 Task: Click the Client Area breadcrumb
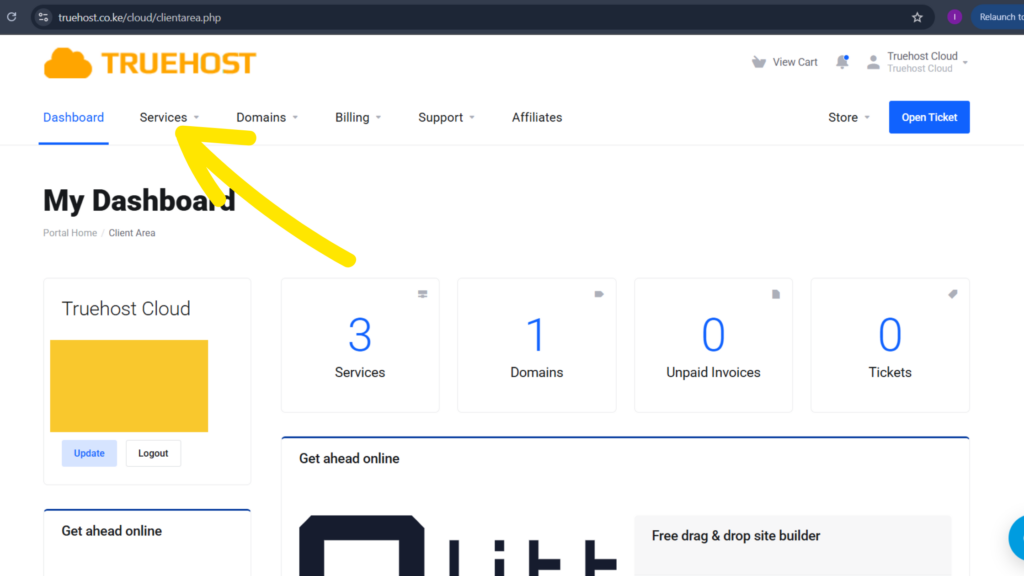(x=132, y=233)
